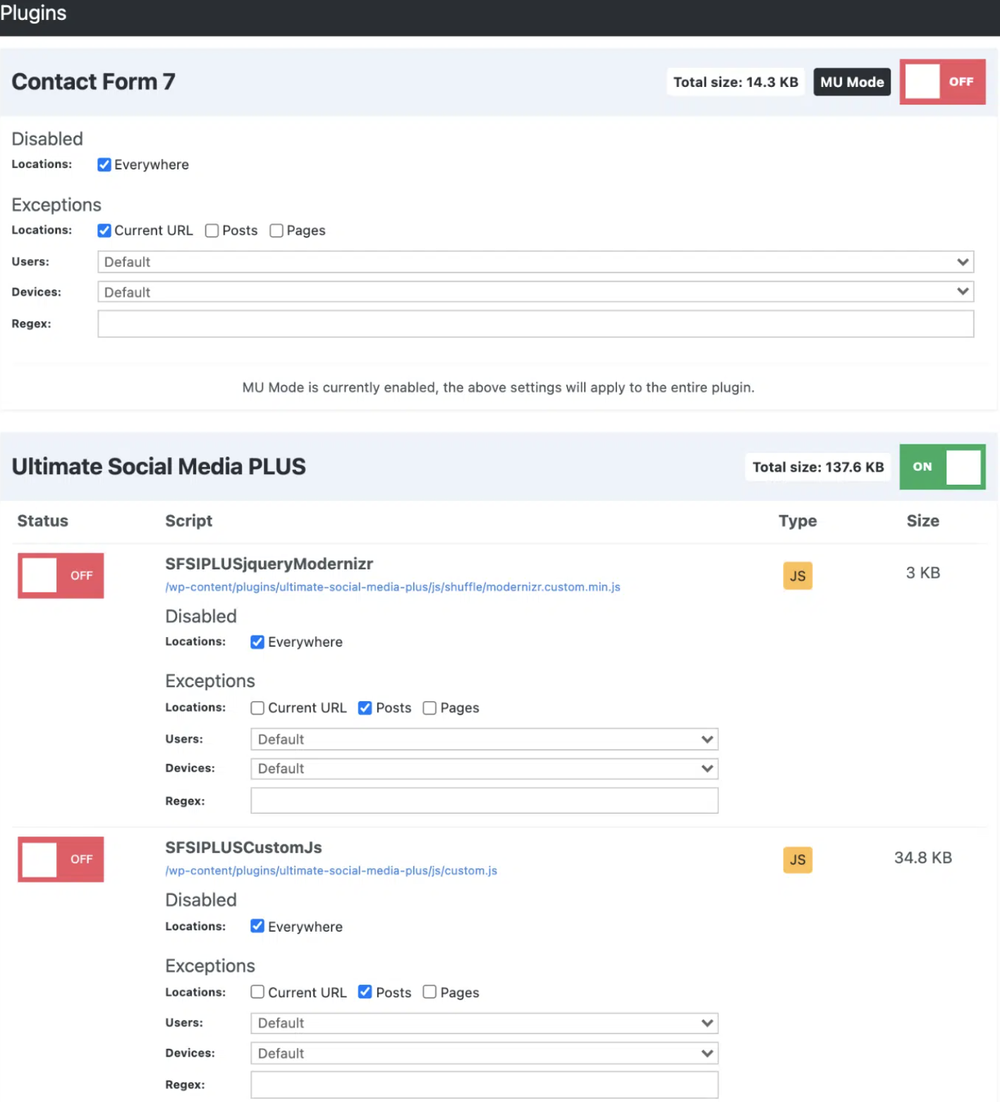Screen dimensions: 1000x1102
Task: Check Pages exception for SFSIPLUSjqueryModernizr
Action: [x=429, y=708]
